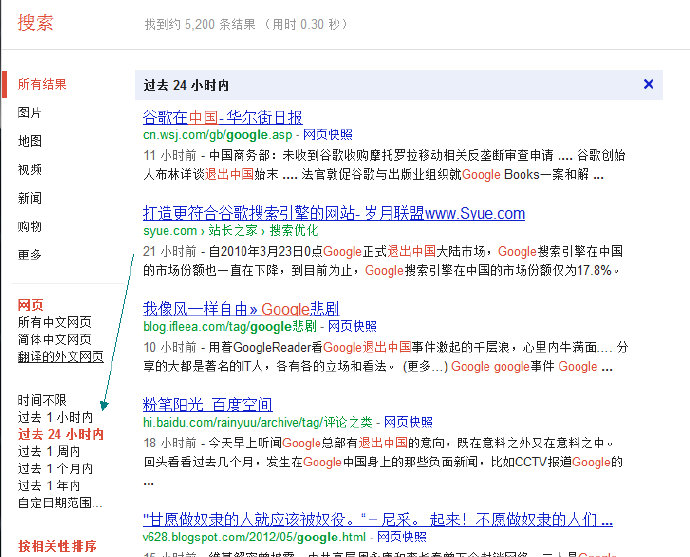Close the 过去 24 小时内 filter bar

click(x=648, y=84)
